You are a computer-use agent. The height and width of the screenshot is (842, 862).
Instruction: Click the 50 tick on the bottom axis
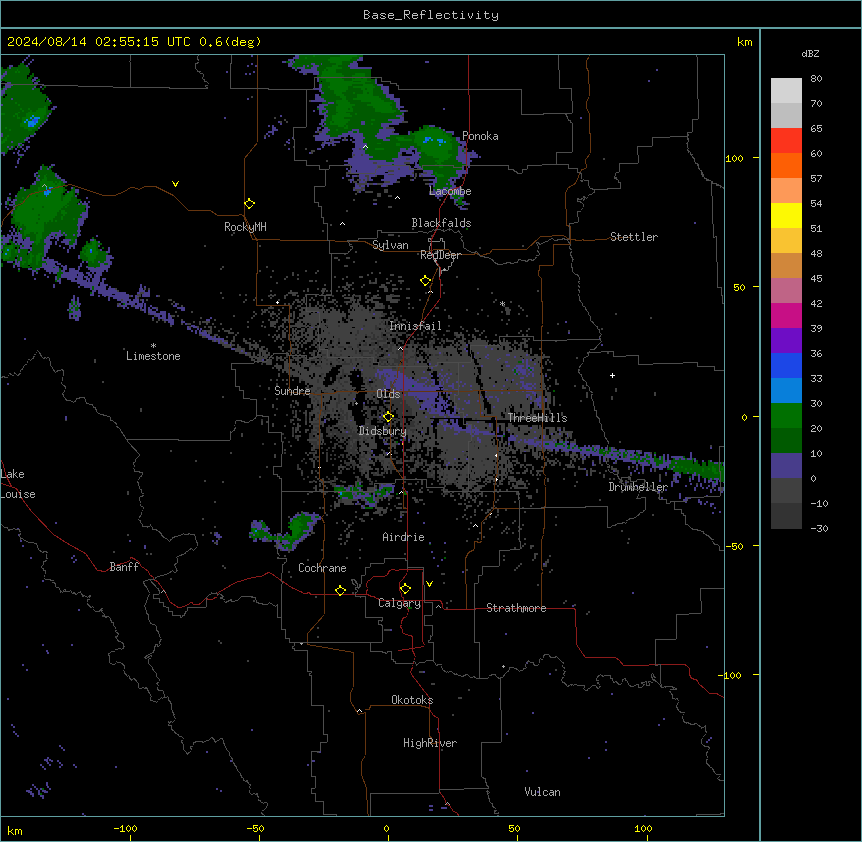(x=514, y=828)
